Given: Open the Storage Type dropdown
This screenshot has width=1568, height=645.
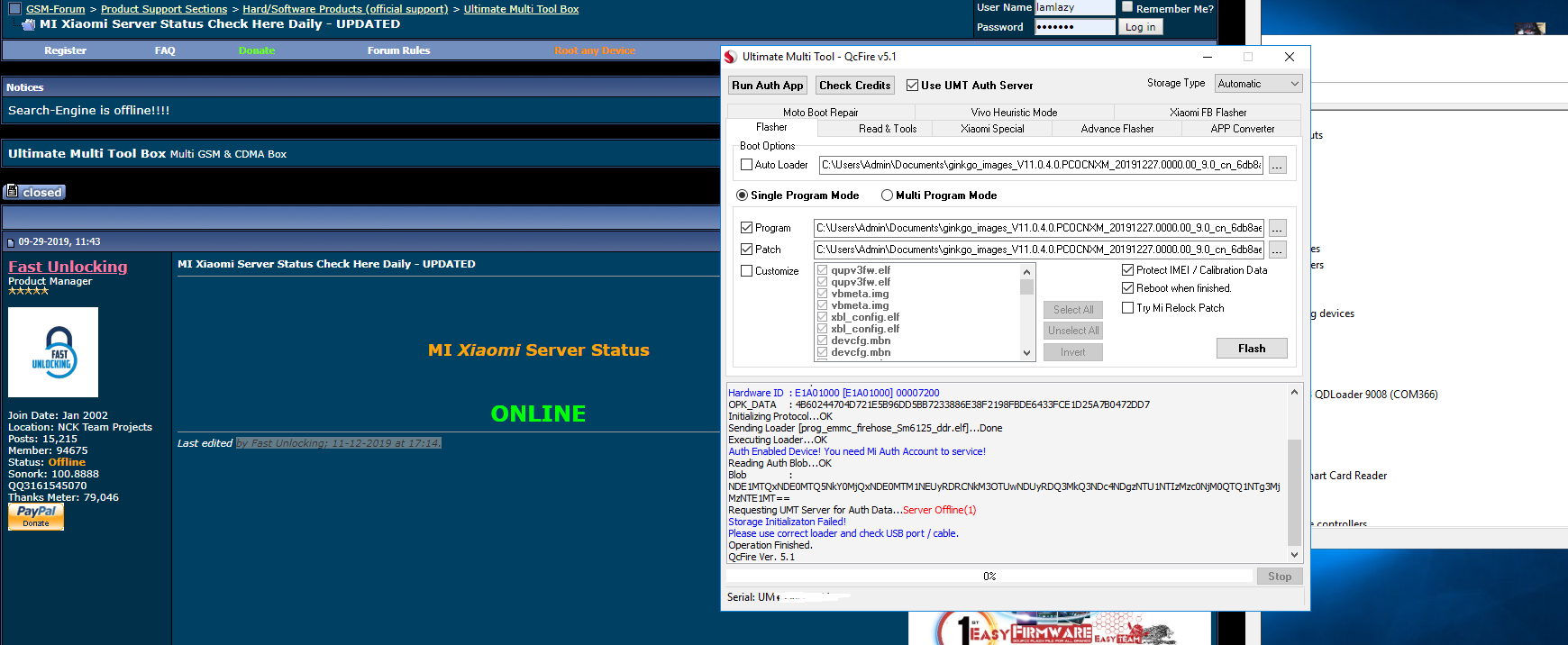Looking at the screenshot, I should [x=1258, y=84].
